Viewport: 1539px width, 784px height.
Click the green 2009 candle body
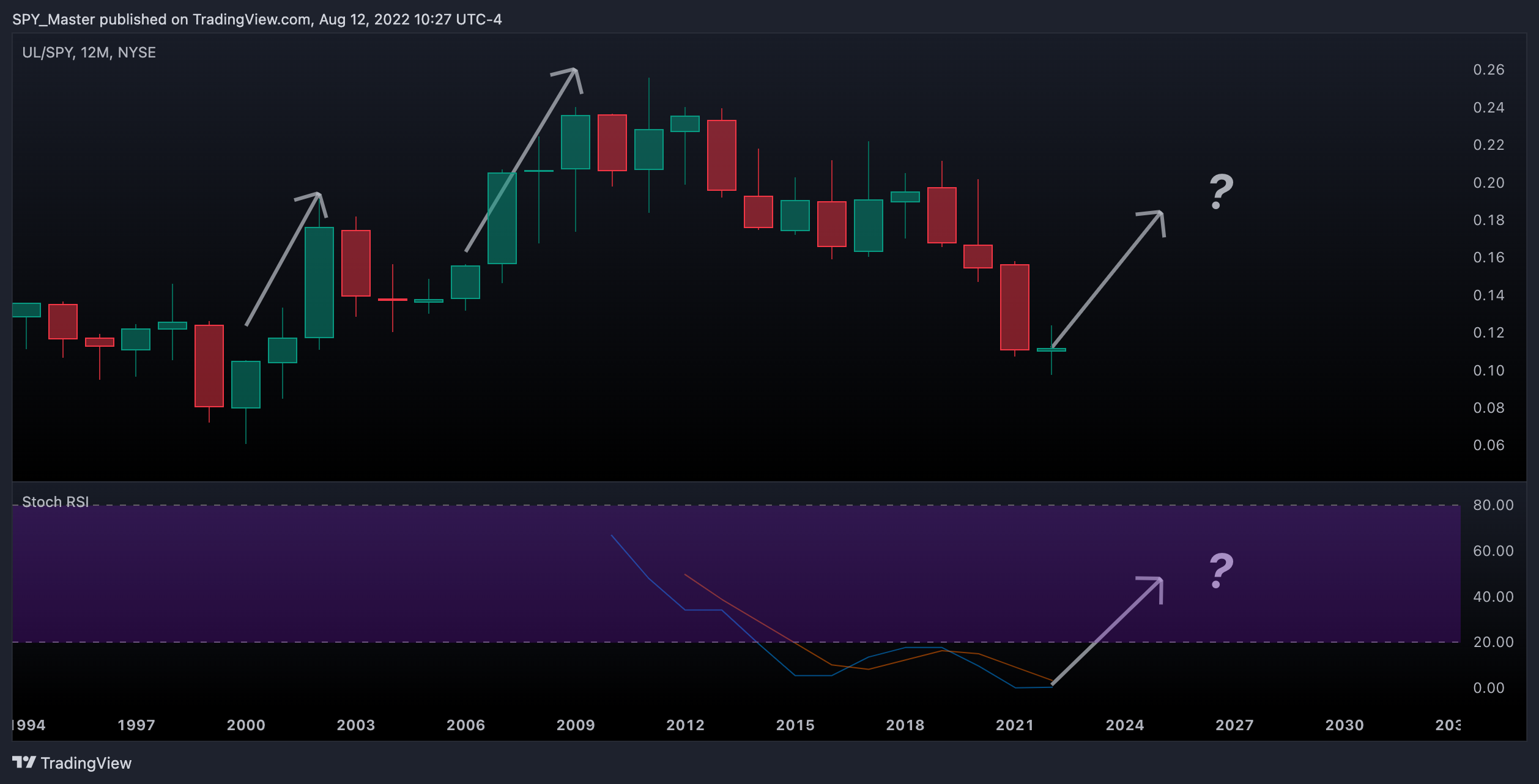point(576,142)
